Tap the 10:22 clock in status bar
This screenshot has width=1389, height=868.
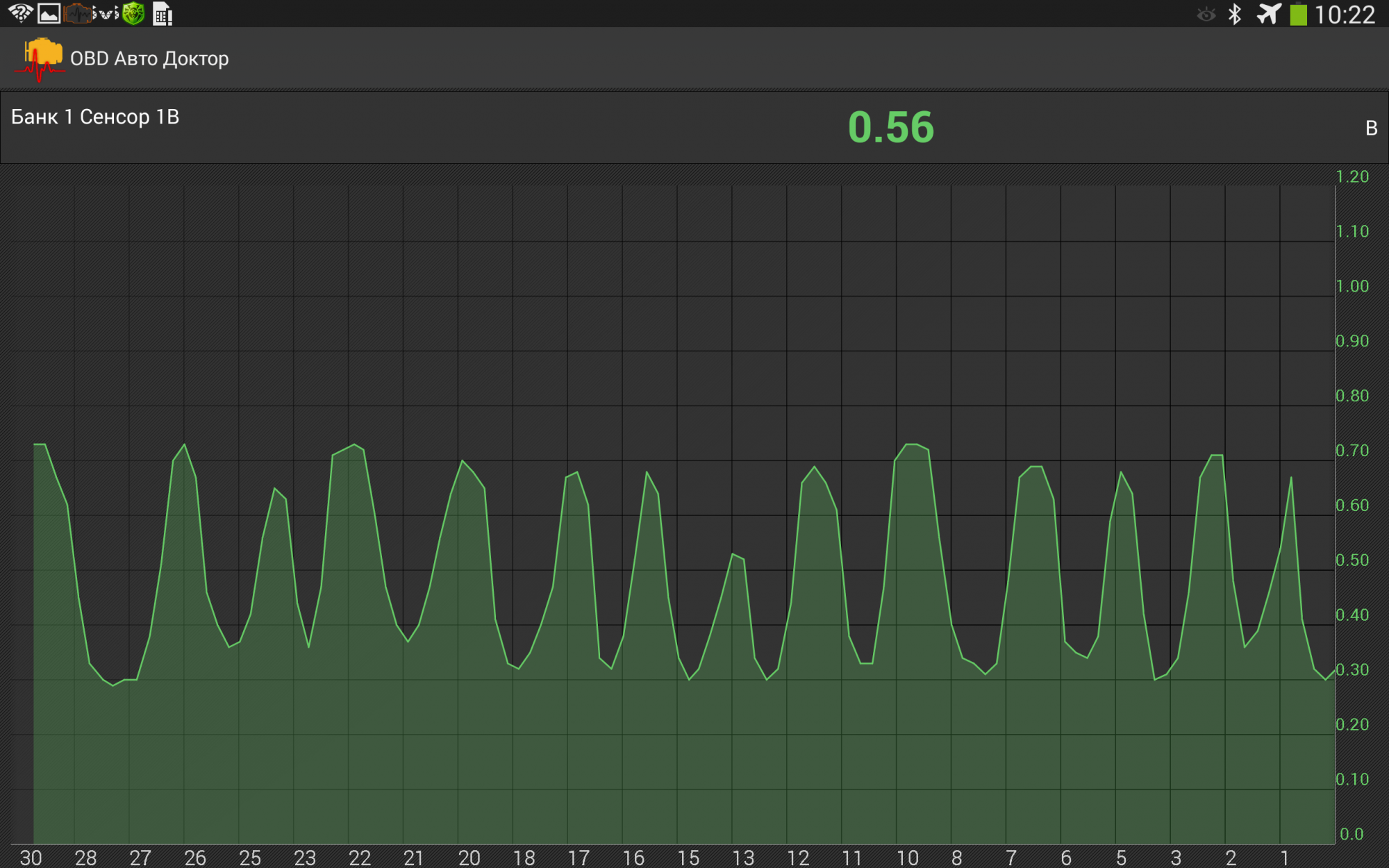1345,15
